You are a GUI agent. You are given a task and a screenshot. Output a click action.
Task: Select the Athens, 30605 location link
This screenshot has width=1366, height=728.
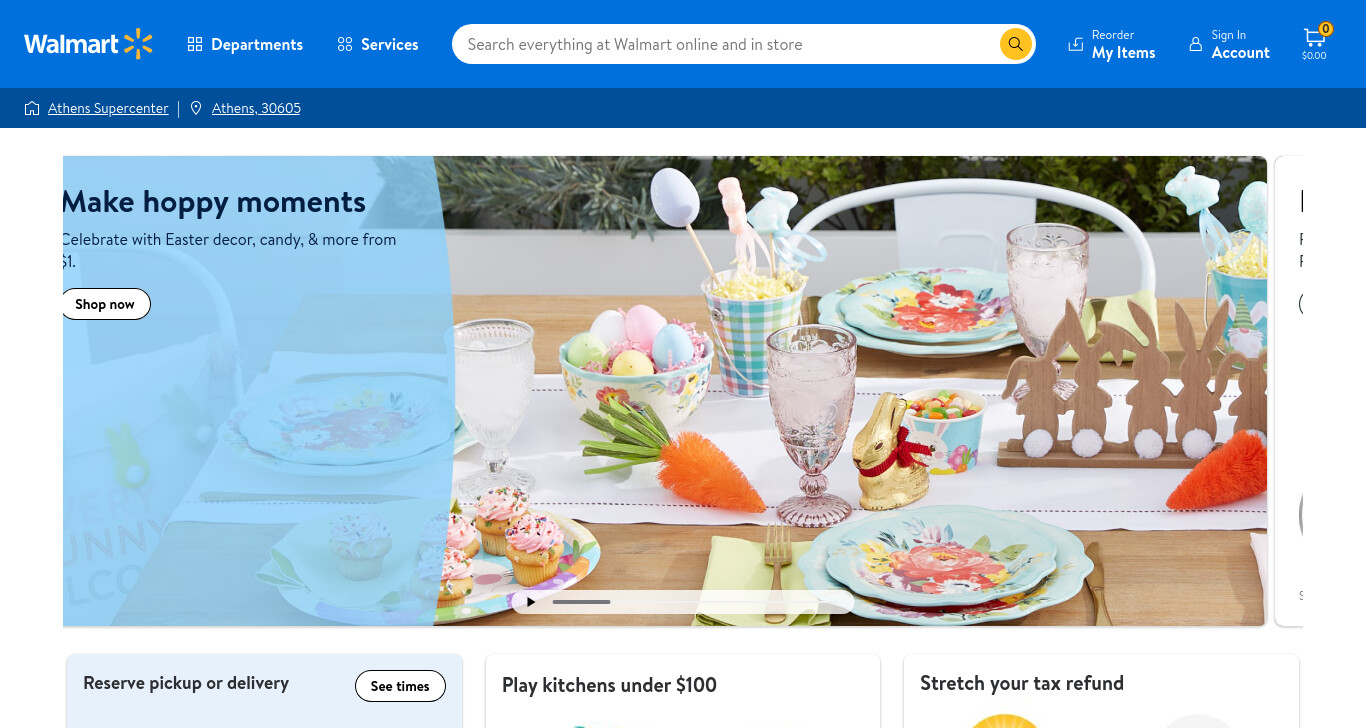[256, 108]
